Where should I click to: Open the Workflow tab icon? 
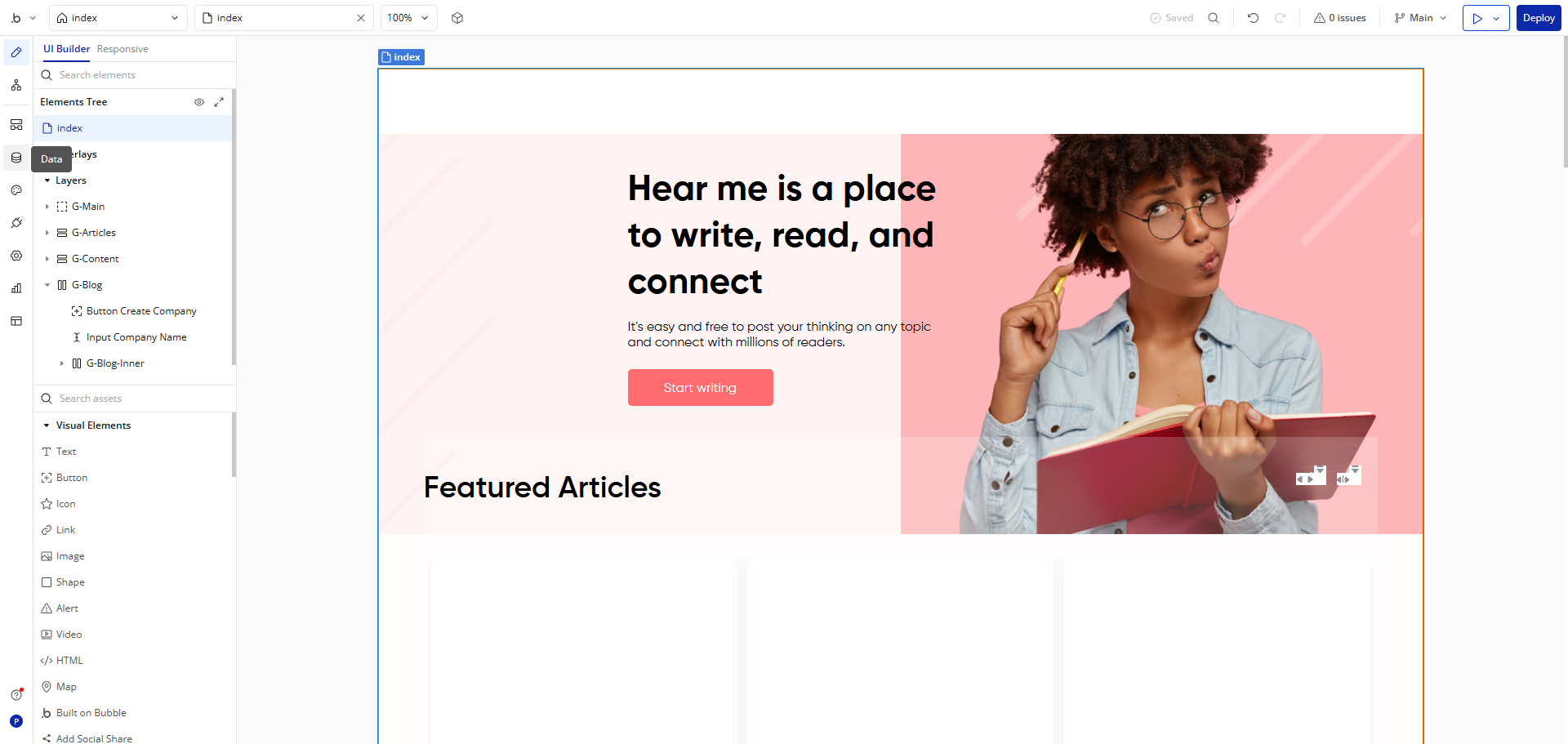(x=16, y=85)
